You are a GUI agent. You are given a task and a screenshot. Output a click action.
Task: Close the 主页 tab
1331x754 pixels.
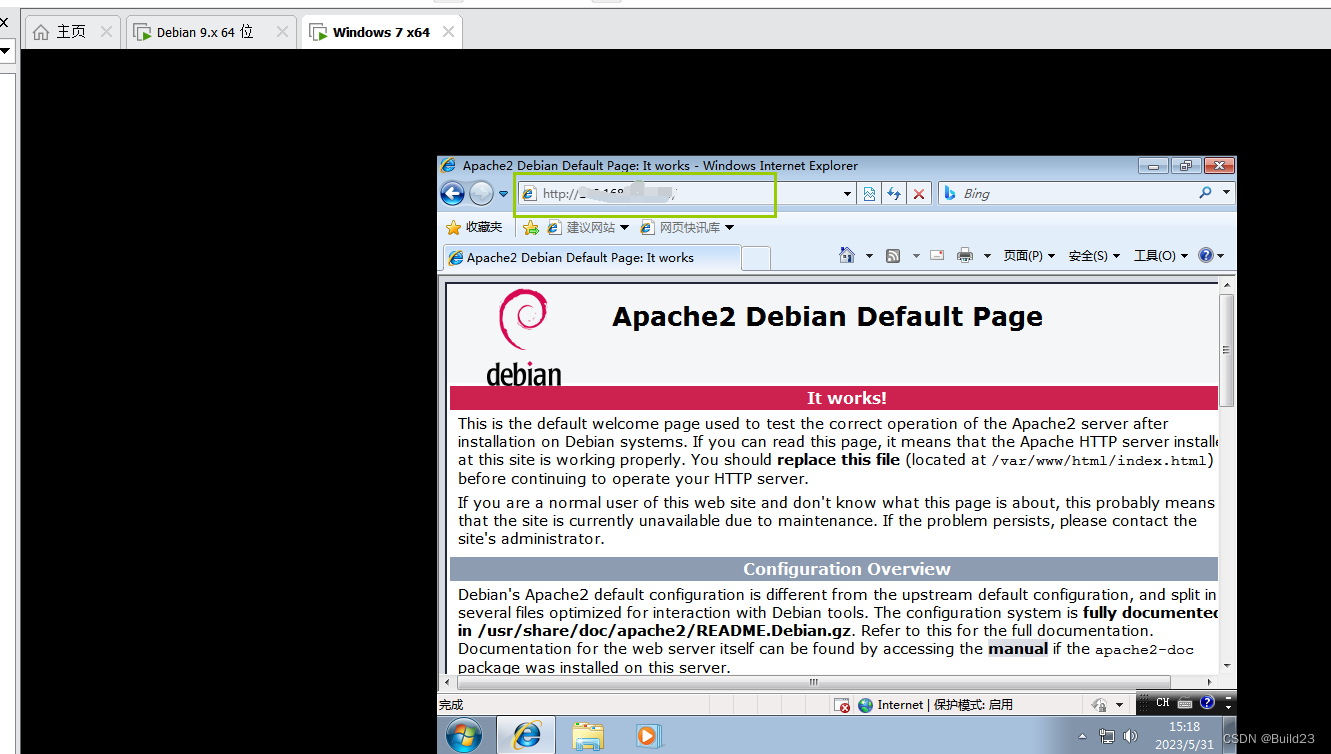click(x=106, y=32)
